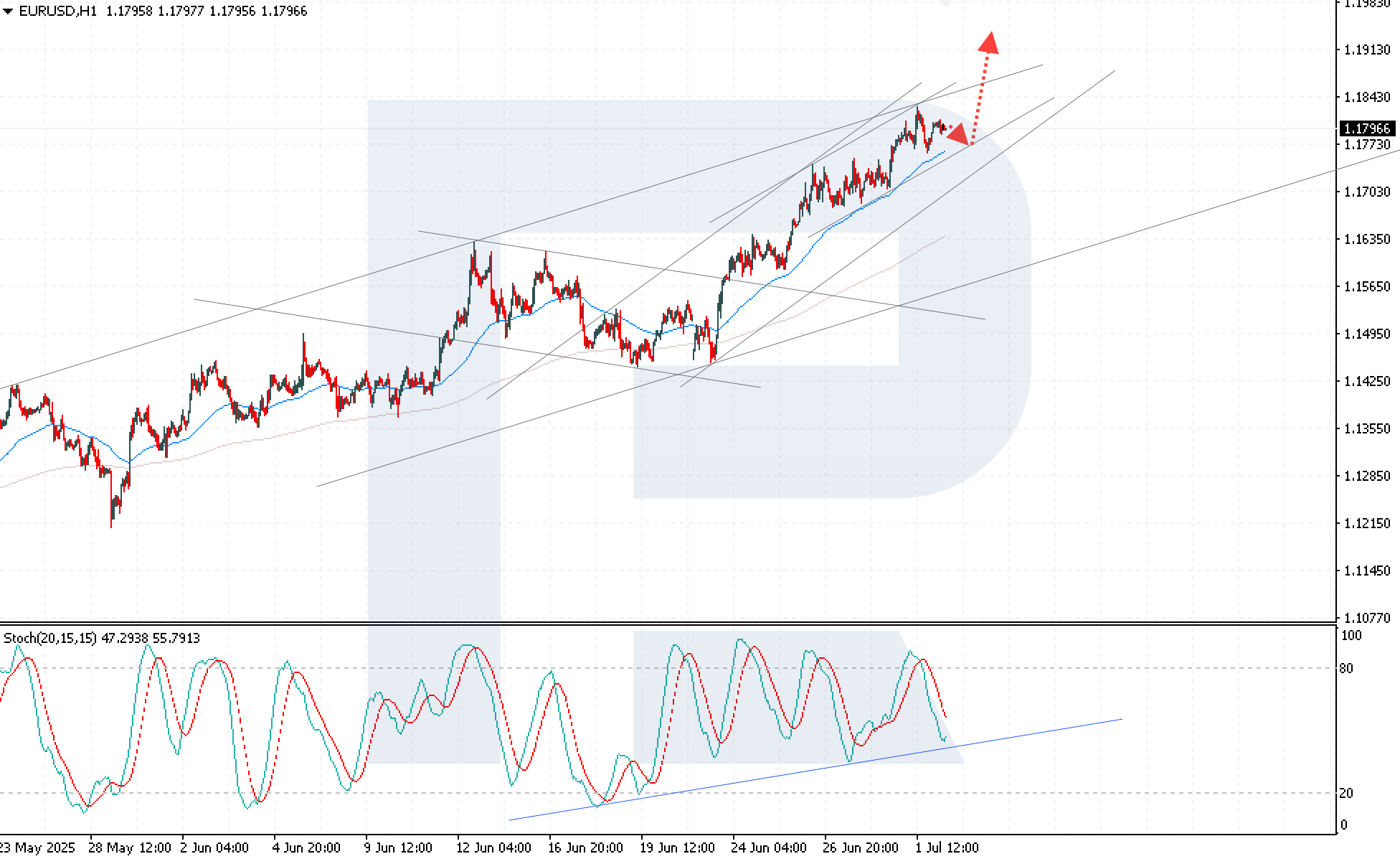Click the 1 Jul 12:00 time label
The image size is (1400, 864).
947,847
